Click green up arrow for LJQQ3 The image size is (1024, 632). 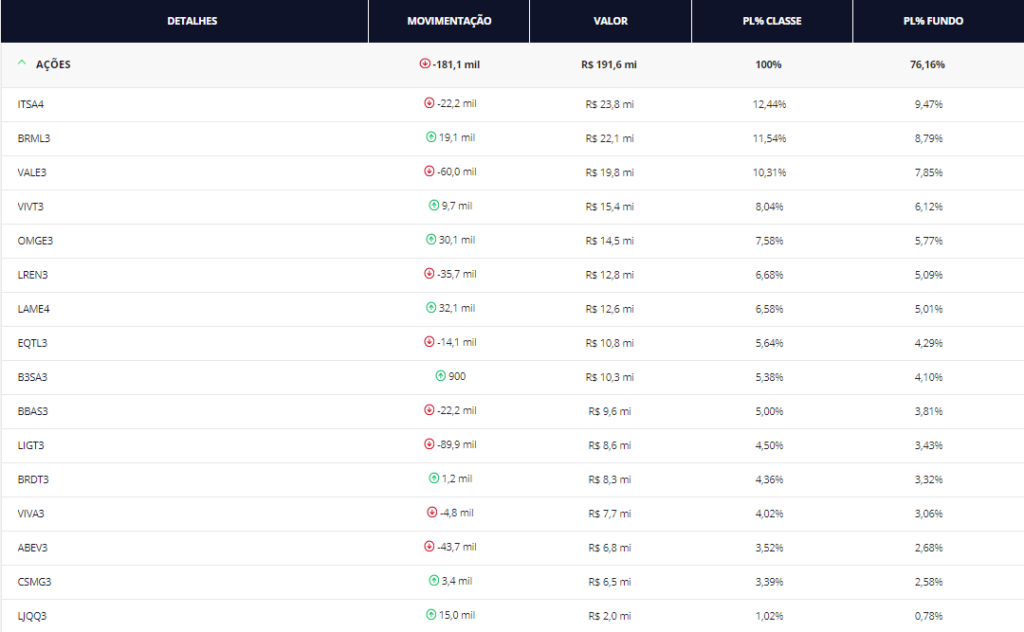click(431, 614)
